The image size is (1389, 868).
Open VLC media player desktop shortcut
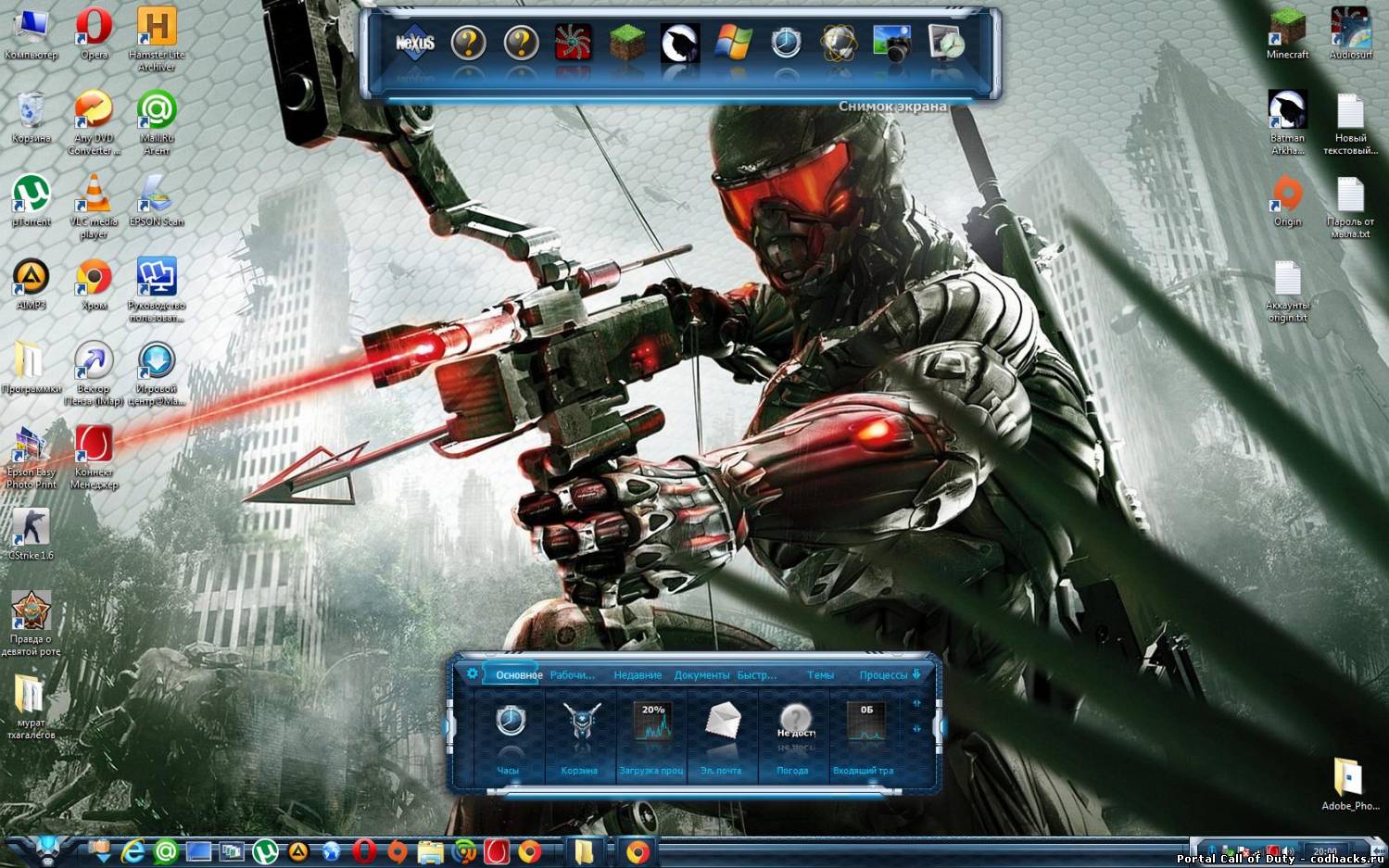[x=94, y=207]
